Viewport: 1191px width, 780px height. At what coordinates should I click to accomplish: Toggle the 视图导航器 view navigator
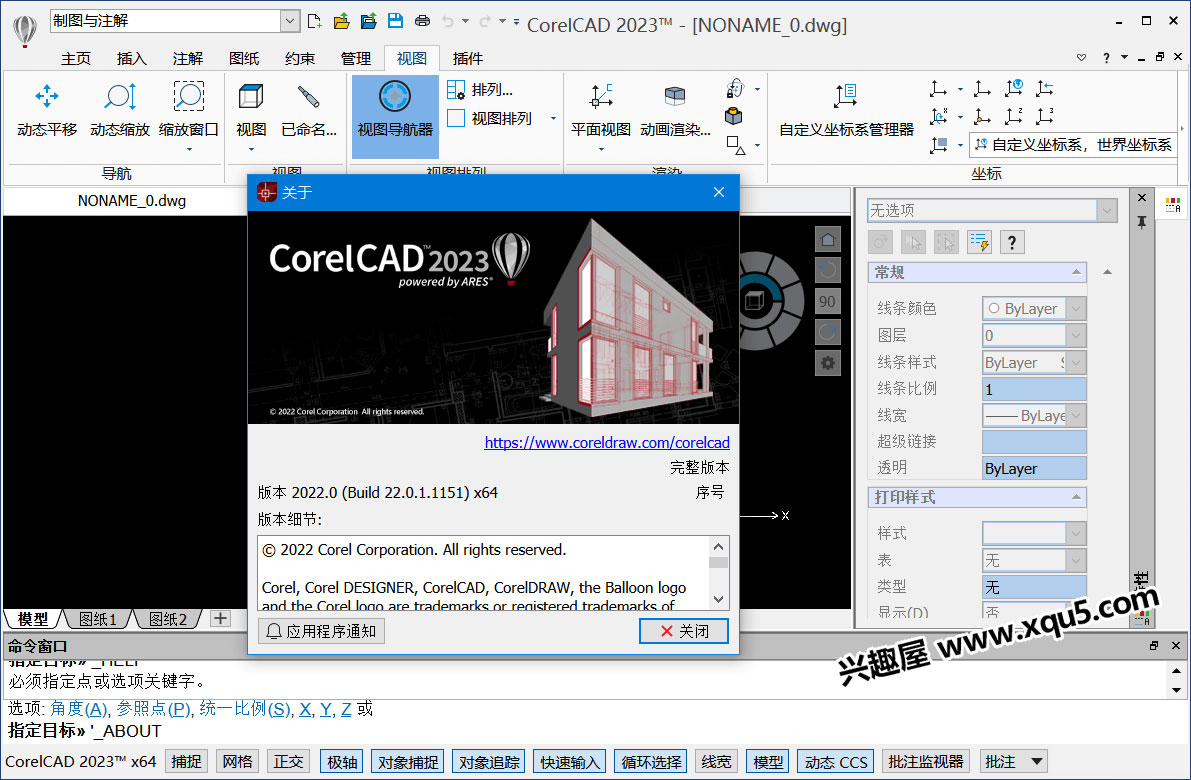click(395, 115)
